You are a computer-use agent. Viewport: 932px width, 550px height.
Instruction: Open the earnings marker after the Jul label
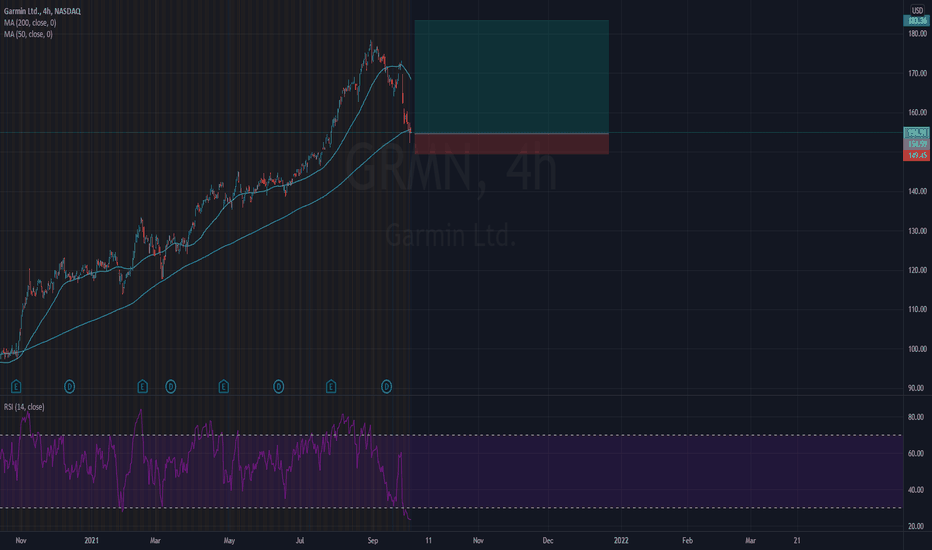tap(331, 387)
